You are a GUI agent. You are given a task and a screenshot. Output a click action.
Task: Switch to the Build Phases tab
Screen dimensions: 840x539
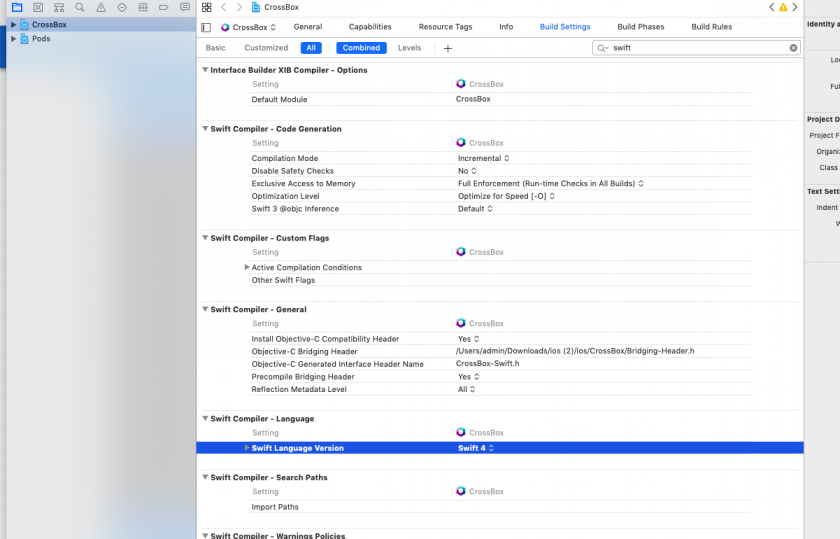pyautogui.click(x=640, y=27)
